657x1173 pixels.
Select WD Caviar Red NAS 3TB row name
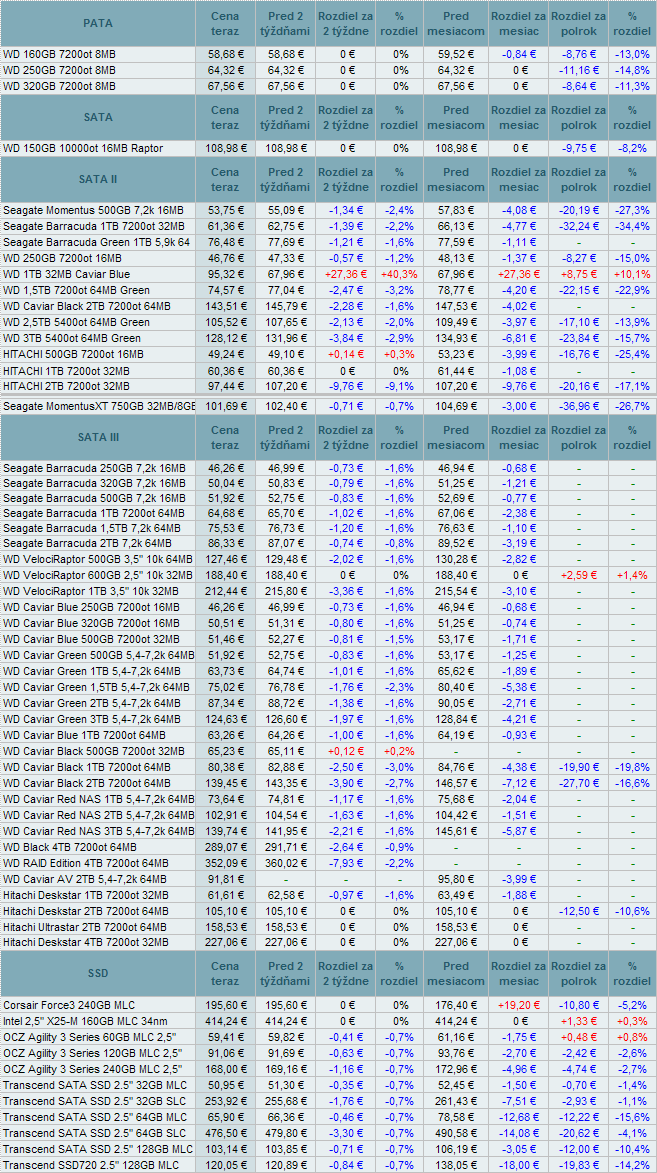[99, 830]
